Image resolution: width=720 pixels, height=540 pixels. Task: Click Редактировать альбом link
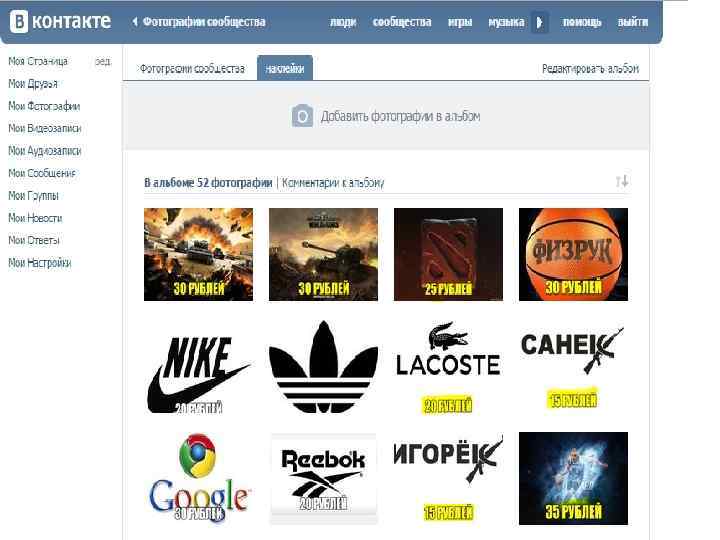point(591,69)
